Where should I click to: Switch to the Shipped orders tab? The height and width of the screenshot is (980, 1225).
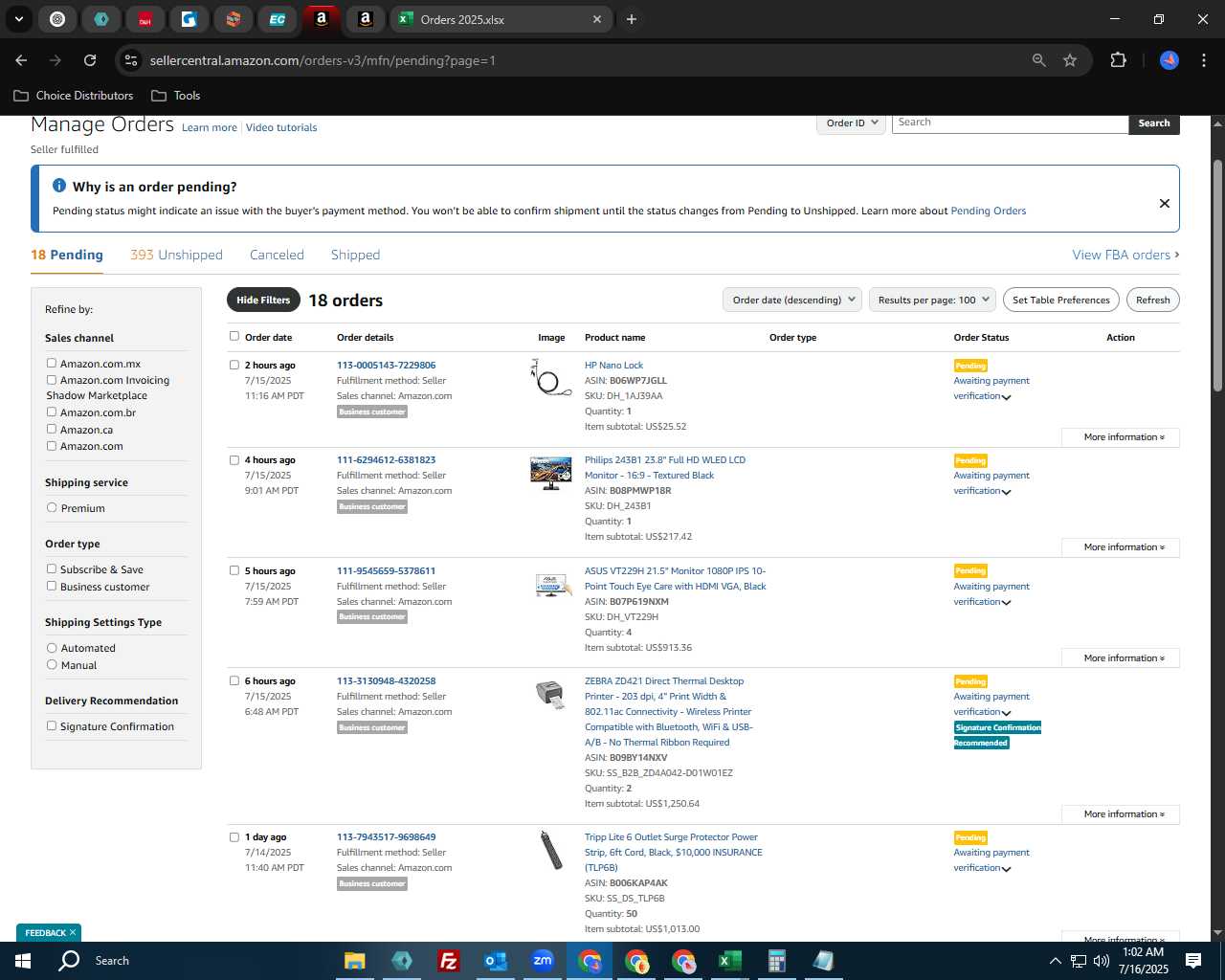355,255
